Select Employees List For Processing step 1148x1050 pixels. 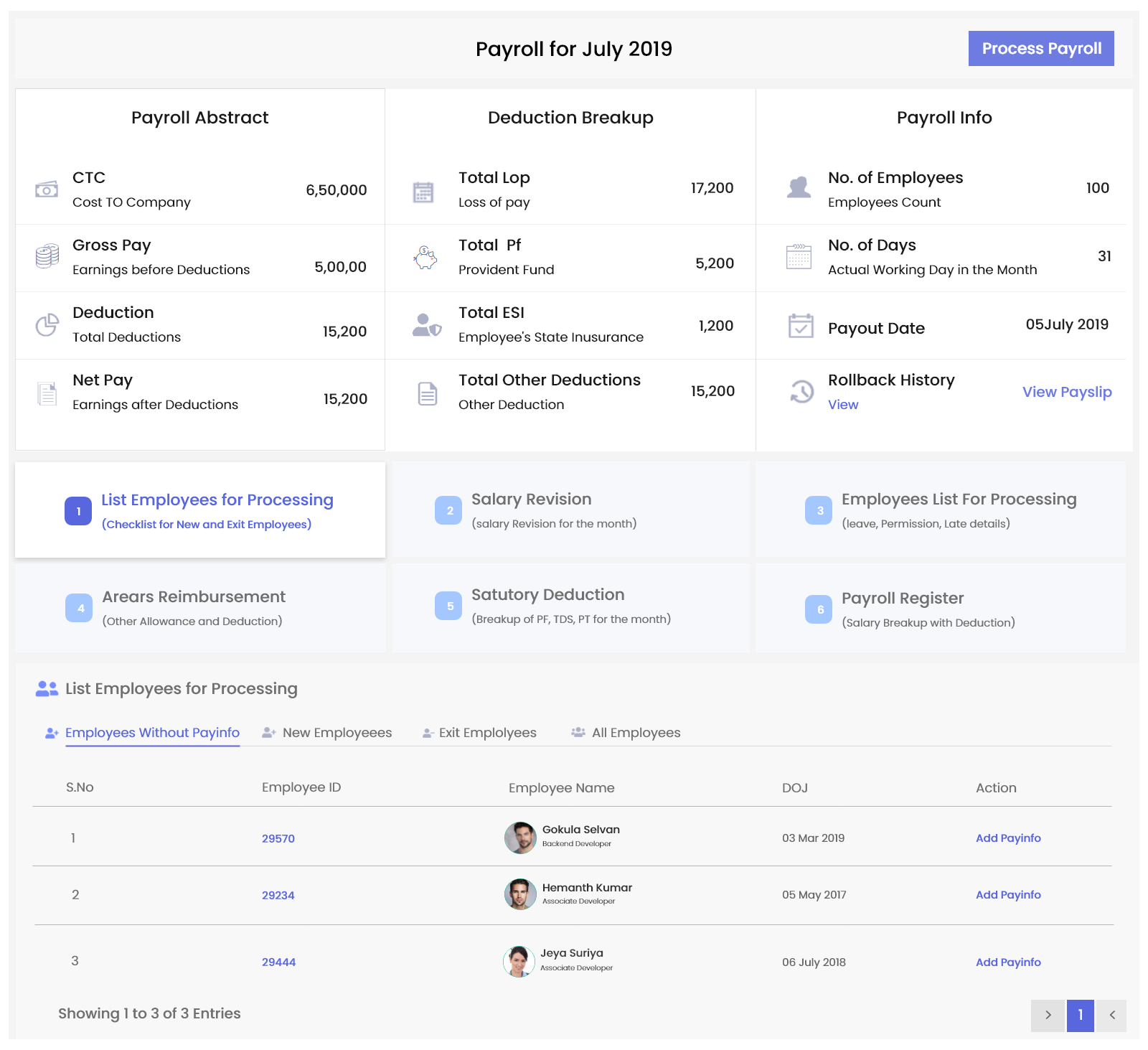(941, 510)
